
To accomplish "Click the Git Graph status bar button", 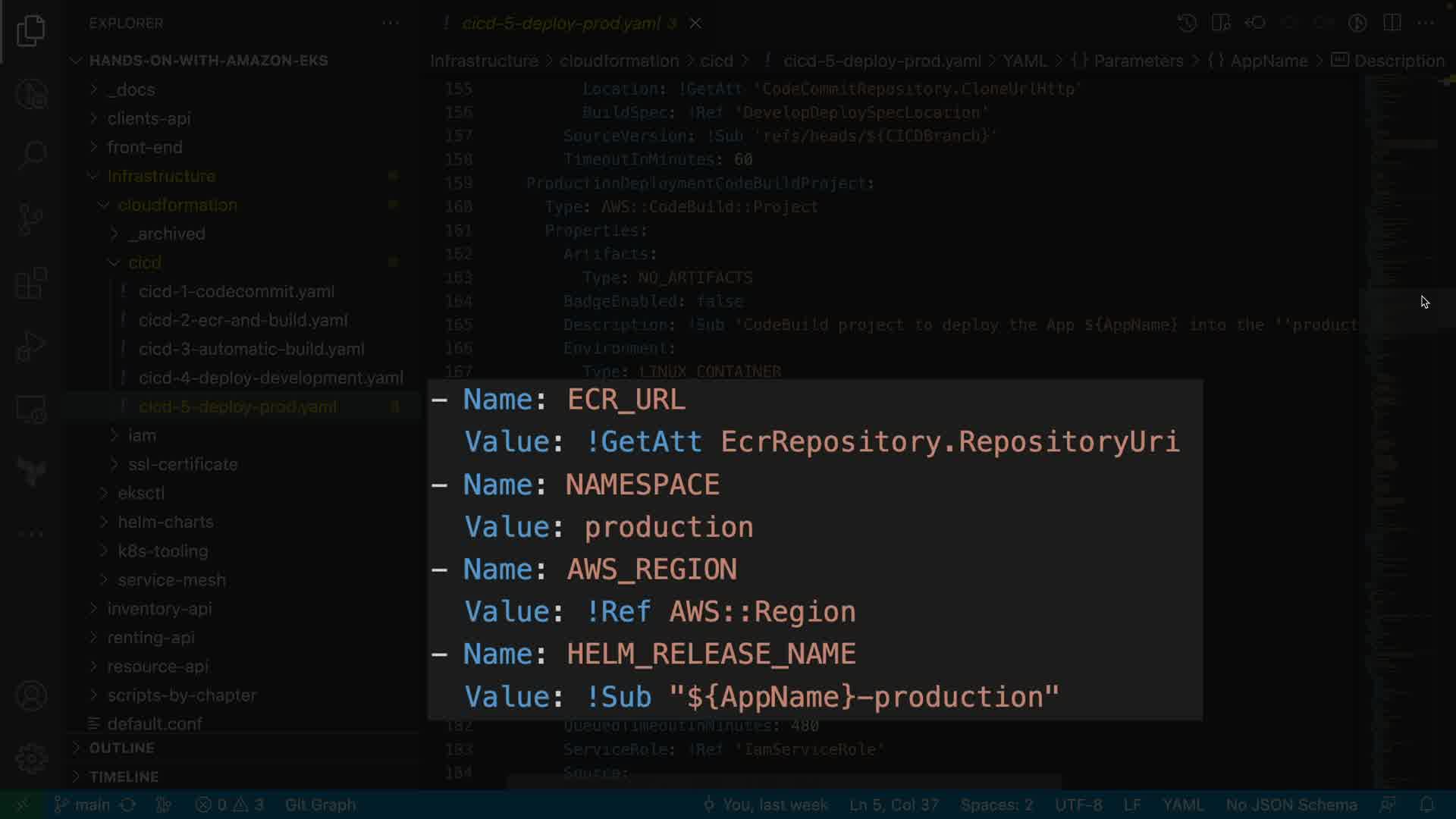I will tap(320, 805).
